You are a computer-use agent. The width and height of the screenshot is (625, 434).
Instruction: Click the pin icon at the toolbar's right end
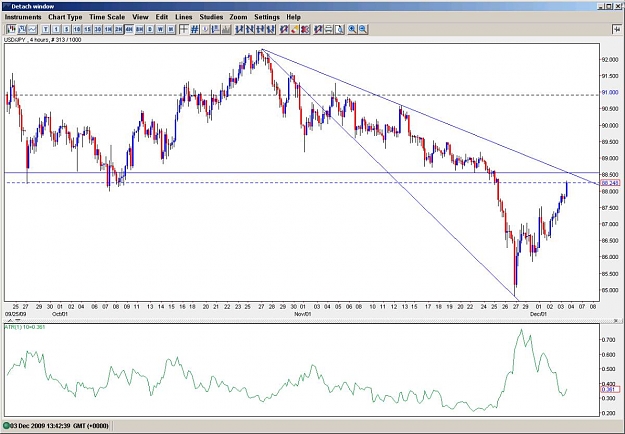click(x=616, y=29)
